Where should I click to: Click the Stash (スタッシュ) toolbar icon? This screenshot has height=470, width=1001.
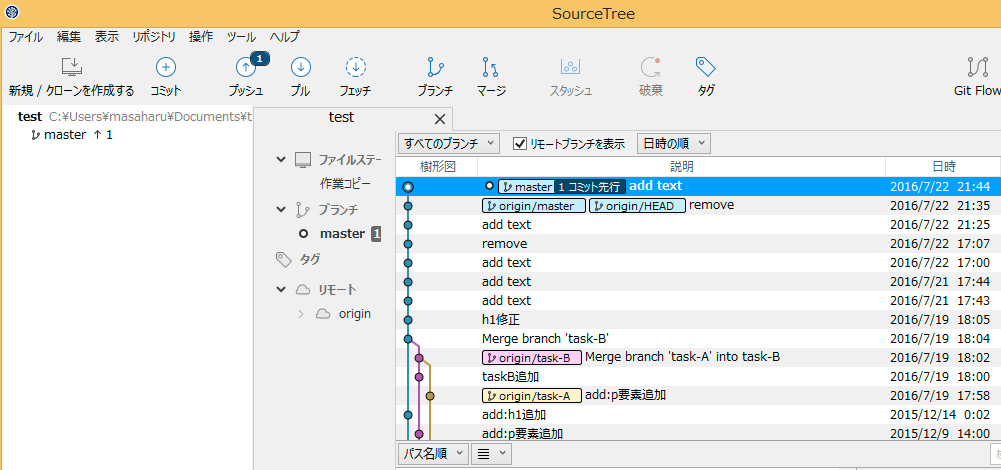click(x=570, y=67)
